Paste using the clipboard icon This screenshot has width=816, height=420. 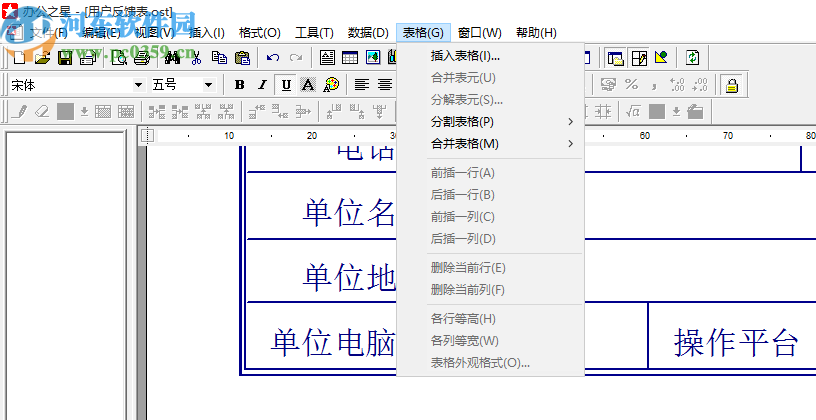coord(242,58)
